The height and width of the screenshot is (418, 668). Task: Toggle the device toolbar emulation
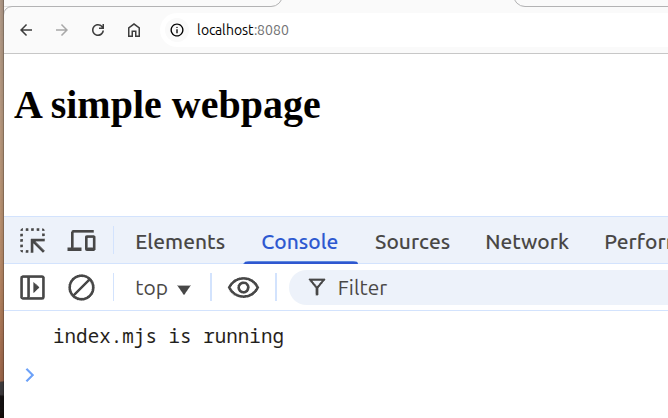coord(82,241)
